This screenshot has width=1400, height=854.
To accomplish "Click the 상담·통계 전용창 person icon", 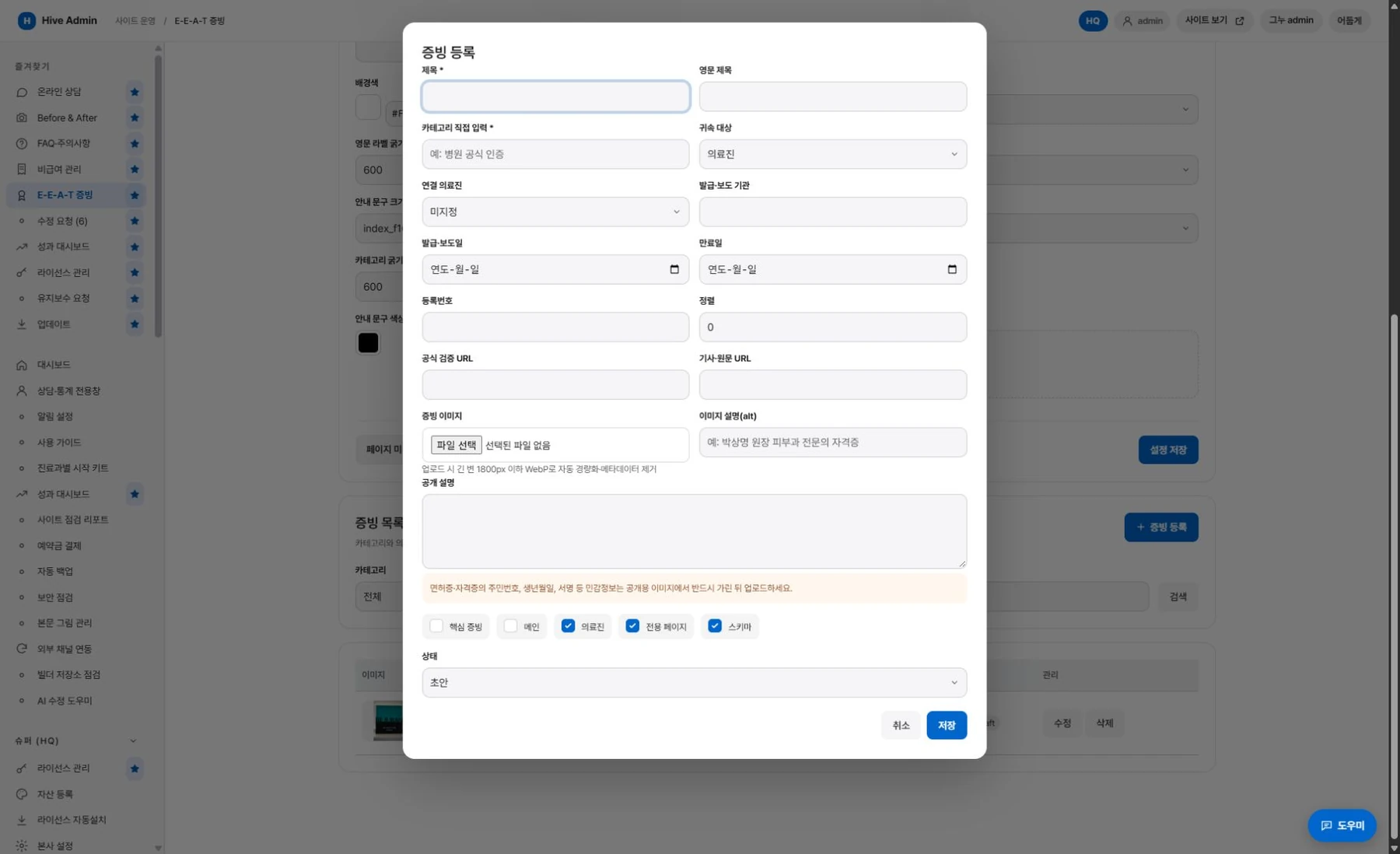I will click(x=22, y=390).
